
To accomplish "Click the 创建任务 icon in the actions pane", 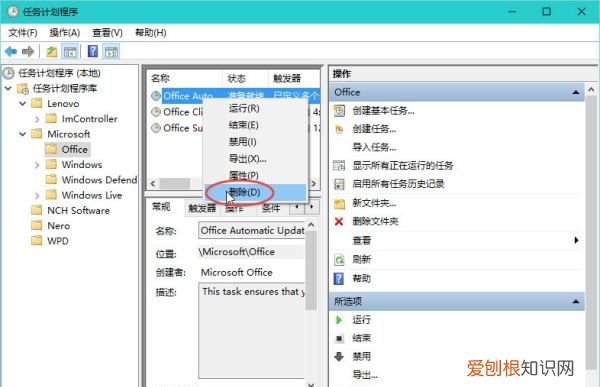I will pyautogui.click(x=339, y=129).
